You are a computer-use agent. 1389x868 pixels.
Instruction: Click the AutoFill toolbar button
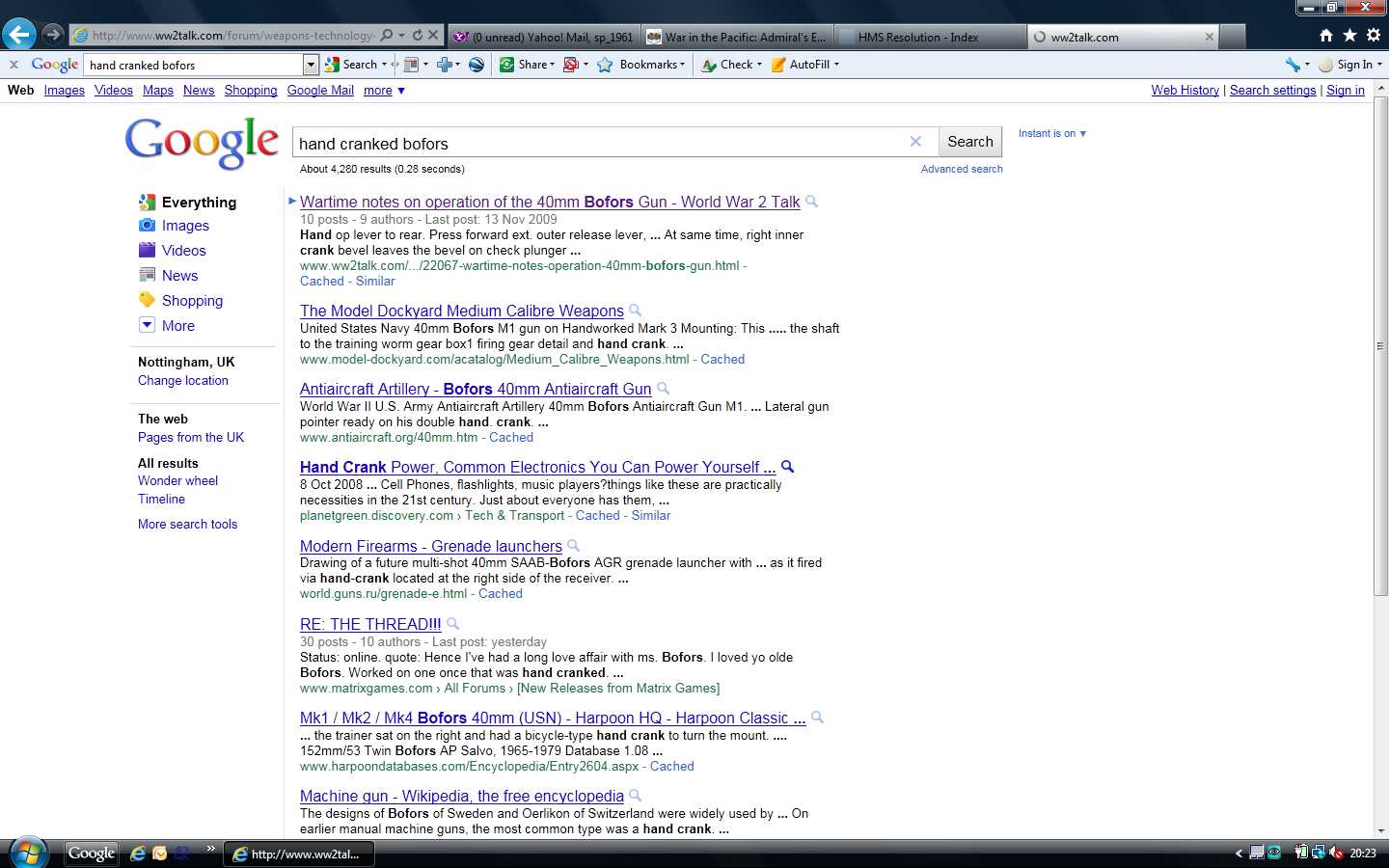(x=805, y=65)
